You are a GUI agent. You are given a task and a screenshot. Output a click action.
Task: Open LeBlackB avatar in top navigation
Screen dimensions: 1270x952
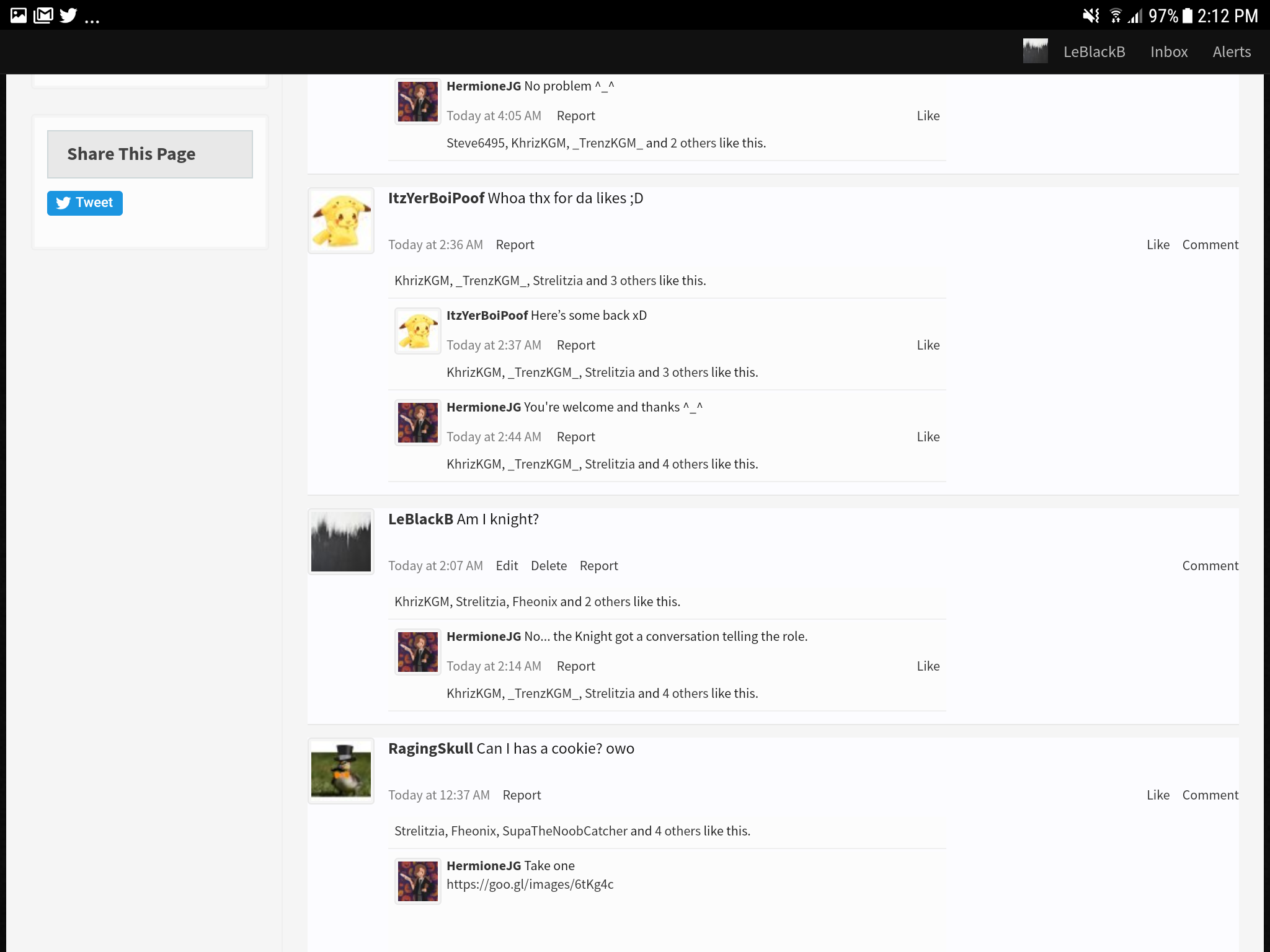pos(1035,51)
